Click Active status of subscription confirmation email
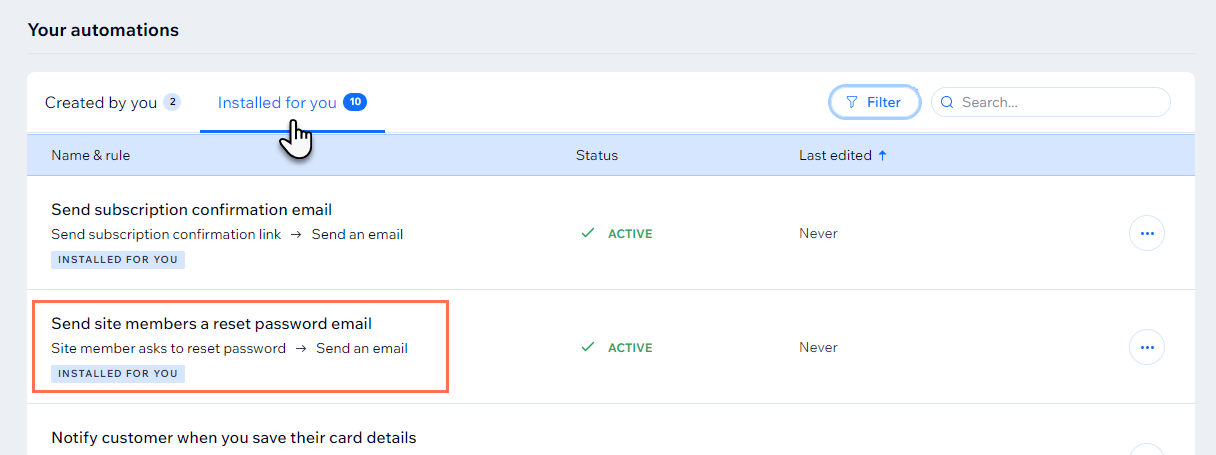The width and height of the screenshot is (1216, 455). pos(617,233)
